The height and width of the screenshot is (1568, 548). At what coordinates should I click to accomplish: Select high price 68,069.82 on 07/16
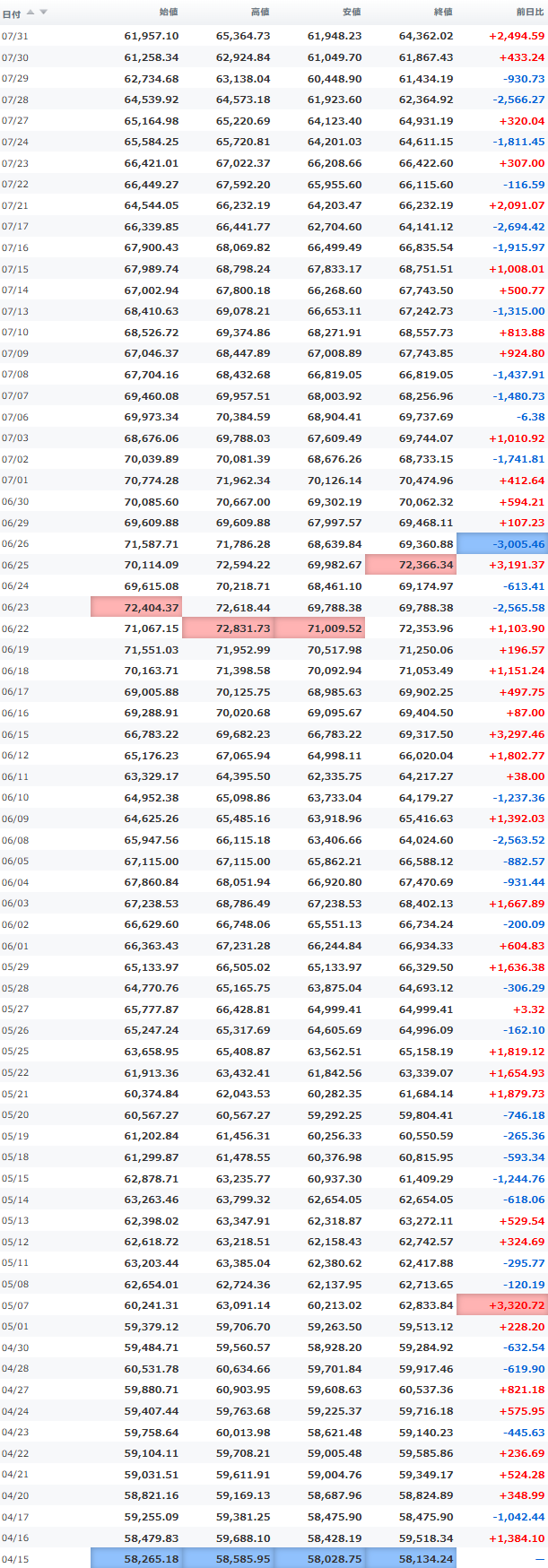tap(243, 247)
